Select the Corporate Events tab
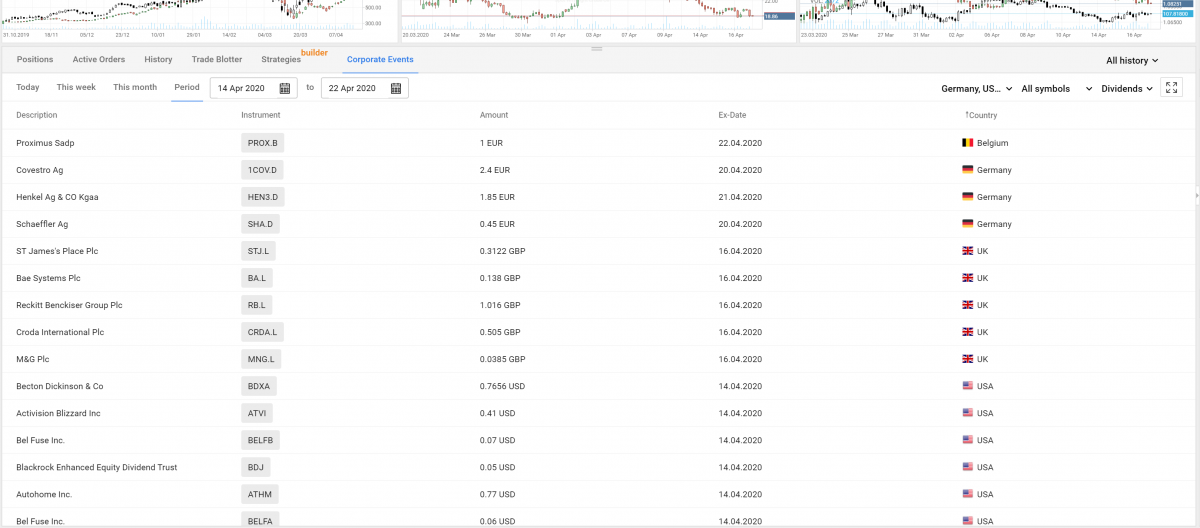Screen dimensions: 1200x528 (x=380, y=60)
